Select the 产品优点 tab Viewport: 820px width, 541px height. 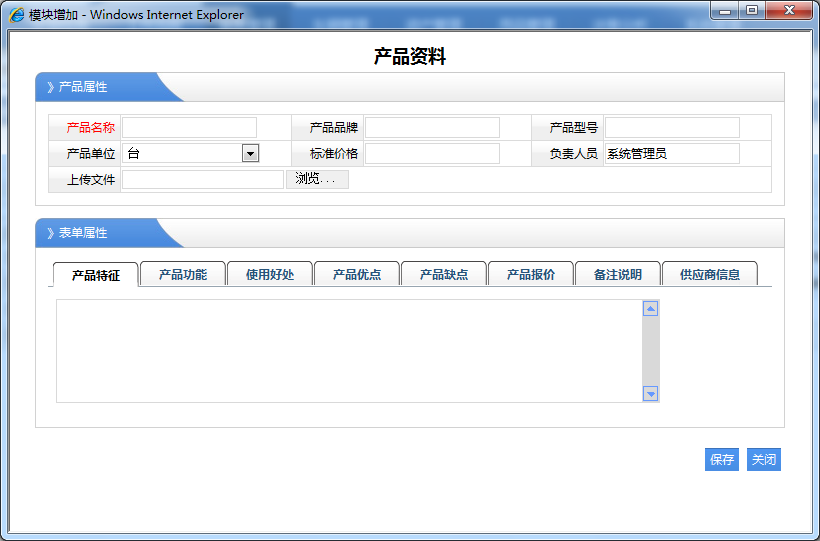coord(357,274)
